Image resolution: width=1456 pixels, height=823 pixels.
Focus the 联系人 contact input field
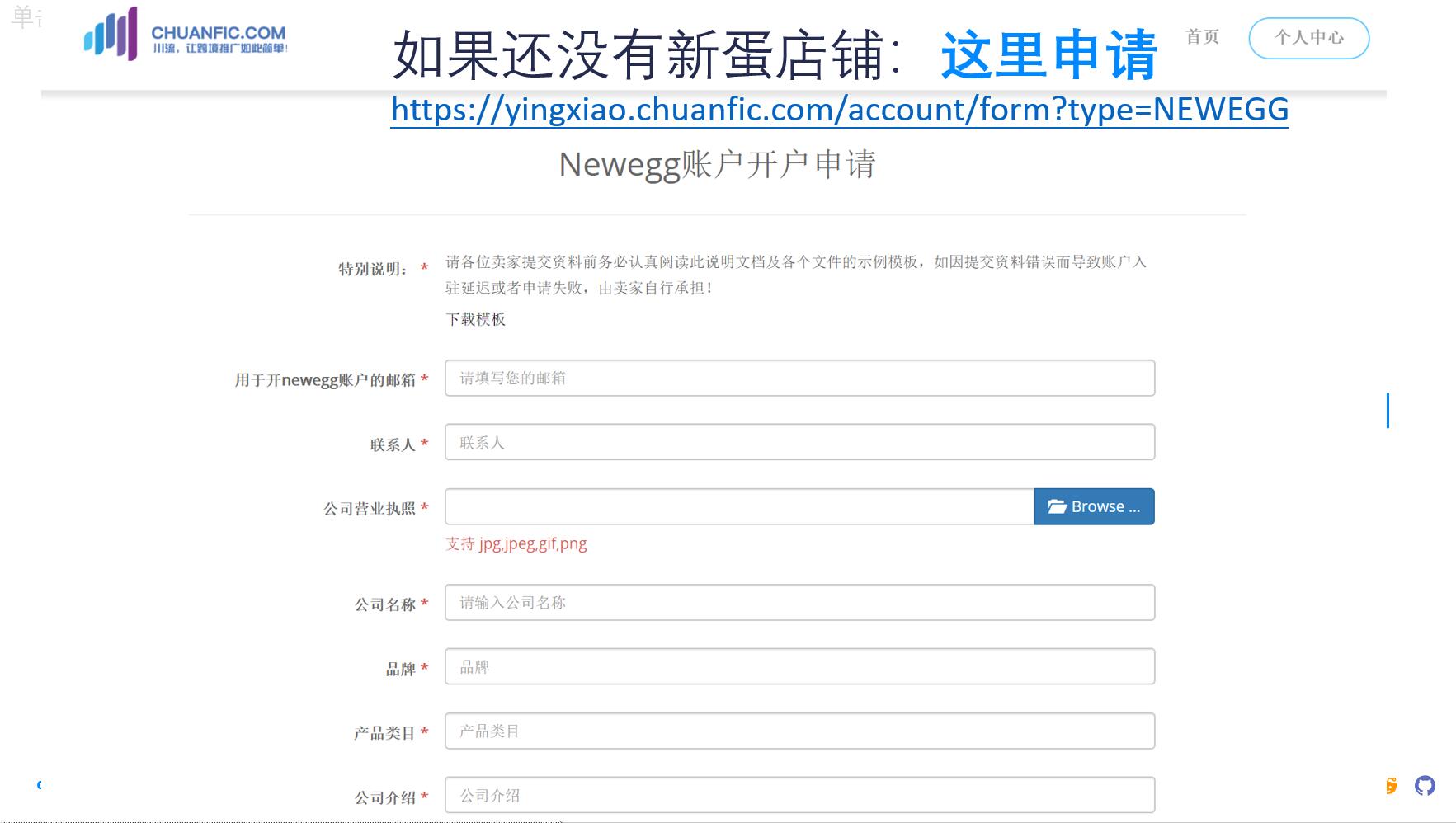(x=799, y=442)
